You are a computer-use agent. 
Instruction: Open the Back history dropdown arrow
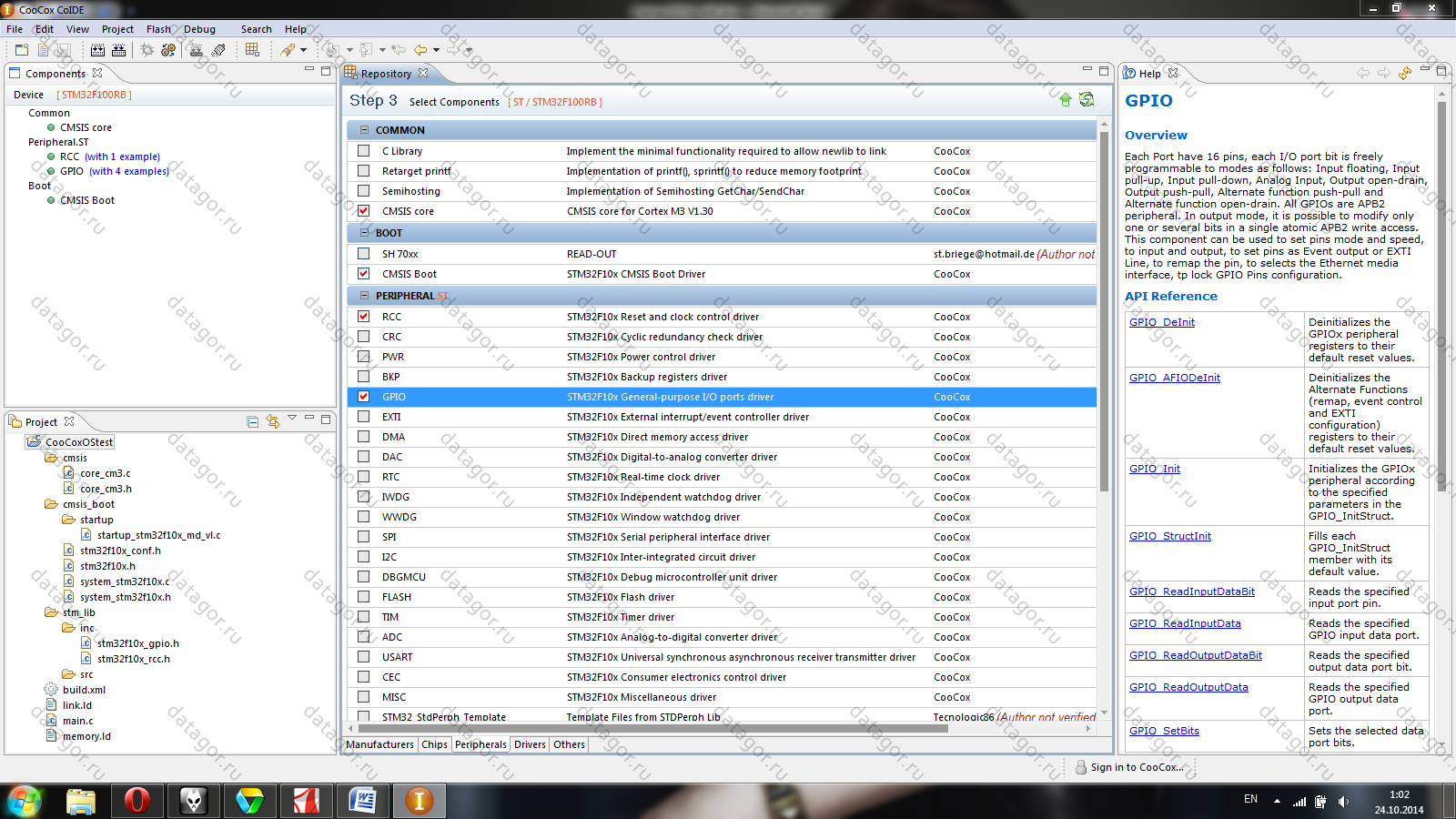(x=436, y=50)
